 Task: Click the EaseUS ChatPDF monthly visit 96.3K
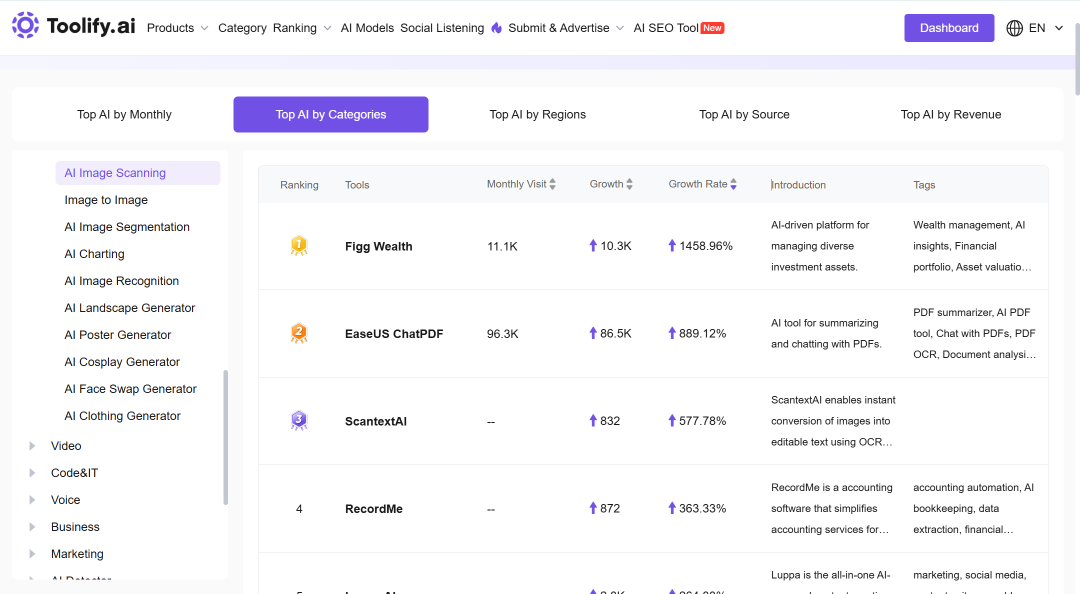(x=503, y=334)
